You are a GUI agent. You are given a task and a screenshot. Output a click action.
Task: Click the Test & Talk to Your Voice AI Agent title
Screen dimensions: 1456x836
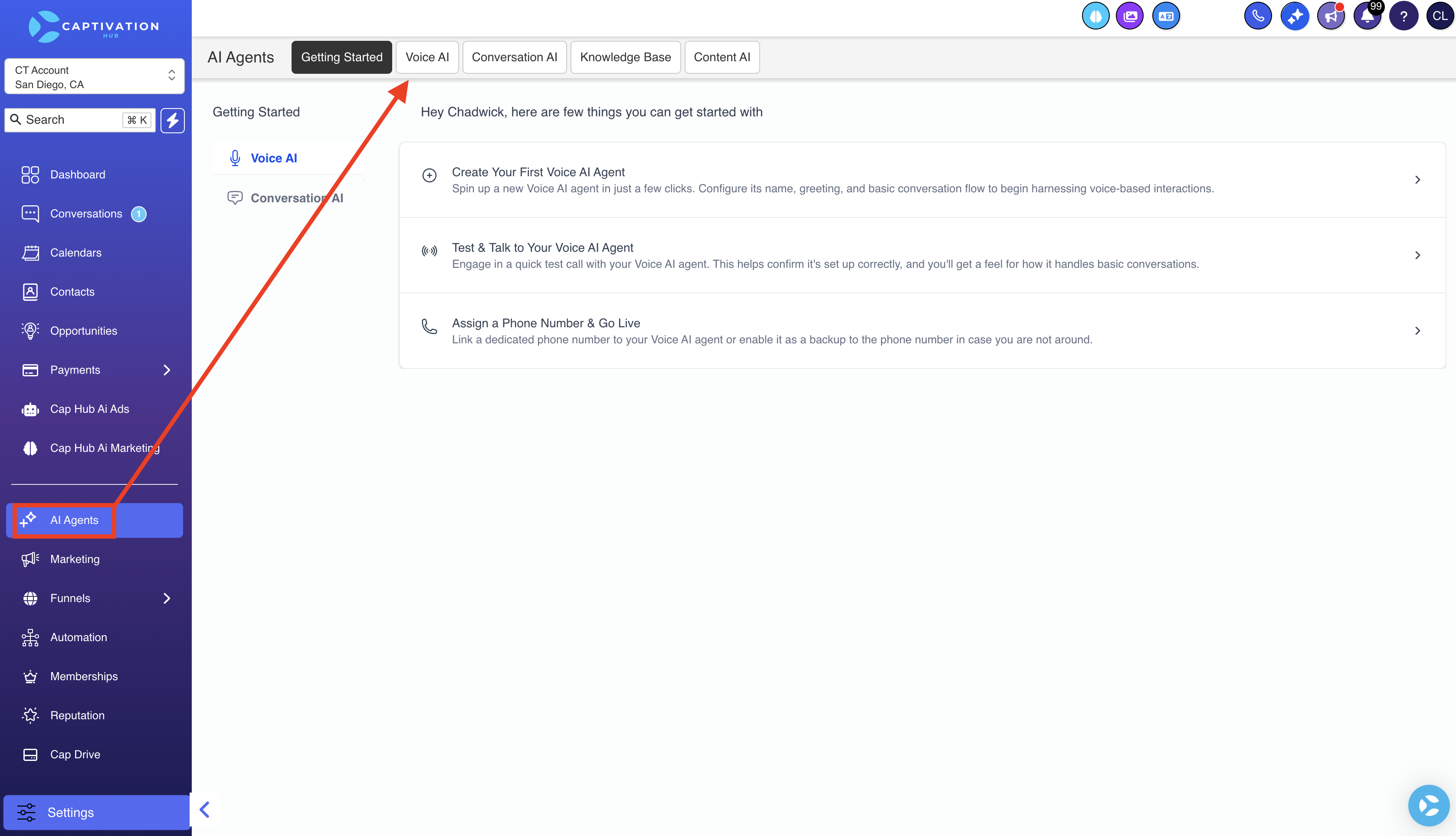(542, 248)
